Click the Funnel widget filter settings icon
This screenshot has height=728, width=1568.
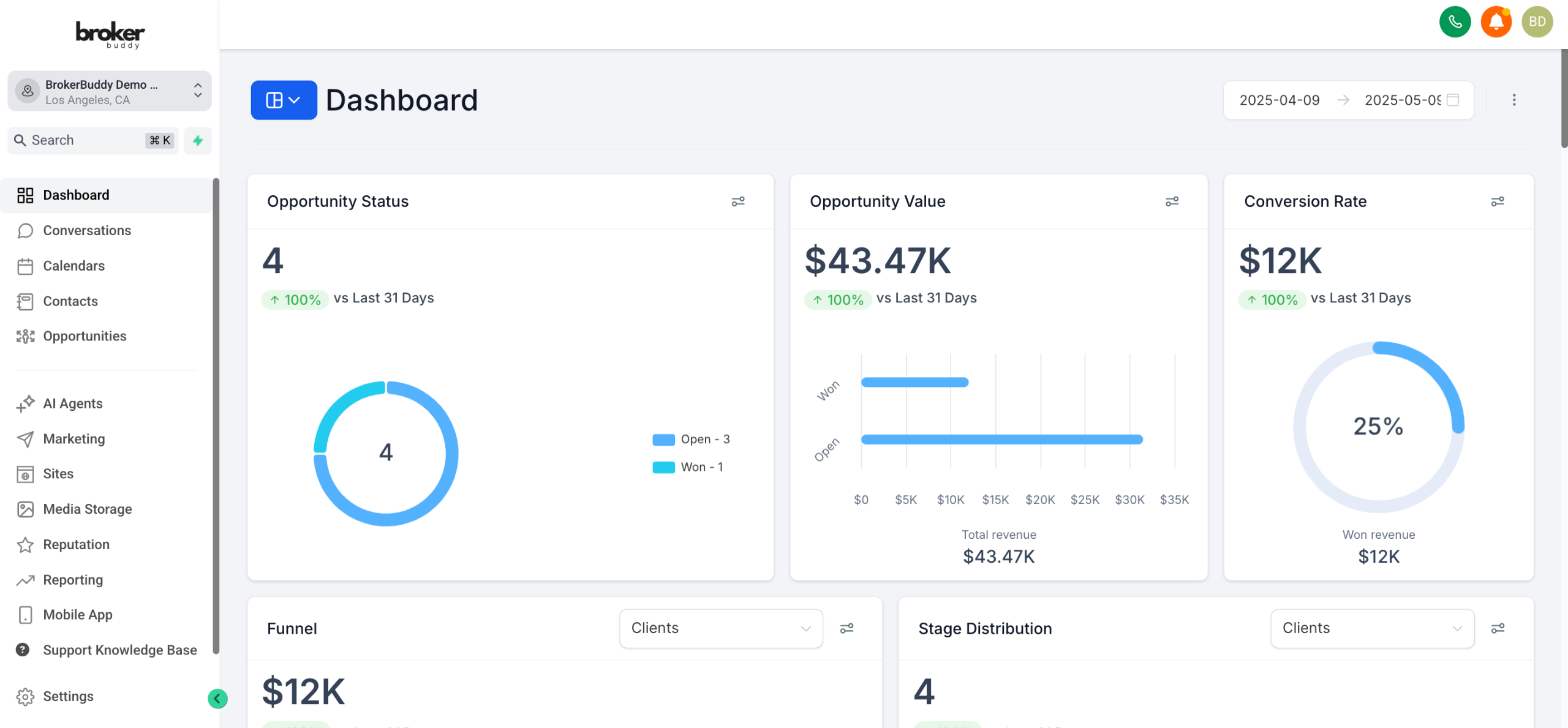(846, 628)
